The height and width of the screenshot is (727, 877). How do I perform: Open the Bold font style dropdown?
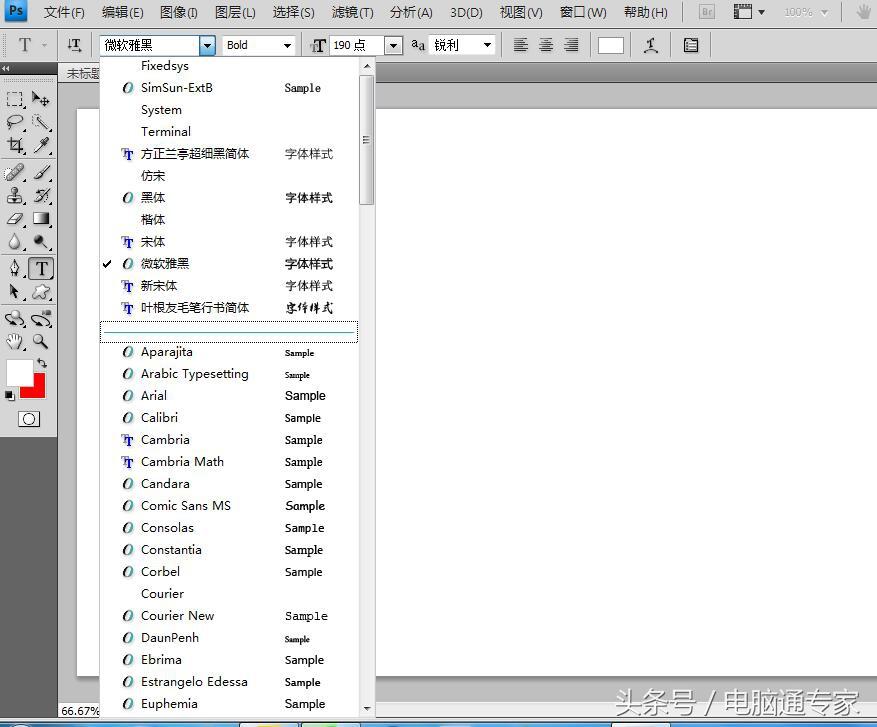click(285, 45)
